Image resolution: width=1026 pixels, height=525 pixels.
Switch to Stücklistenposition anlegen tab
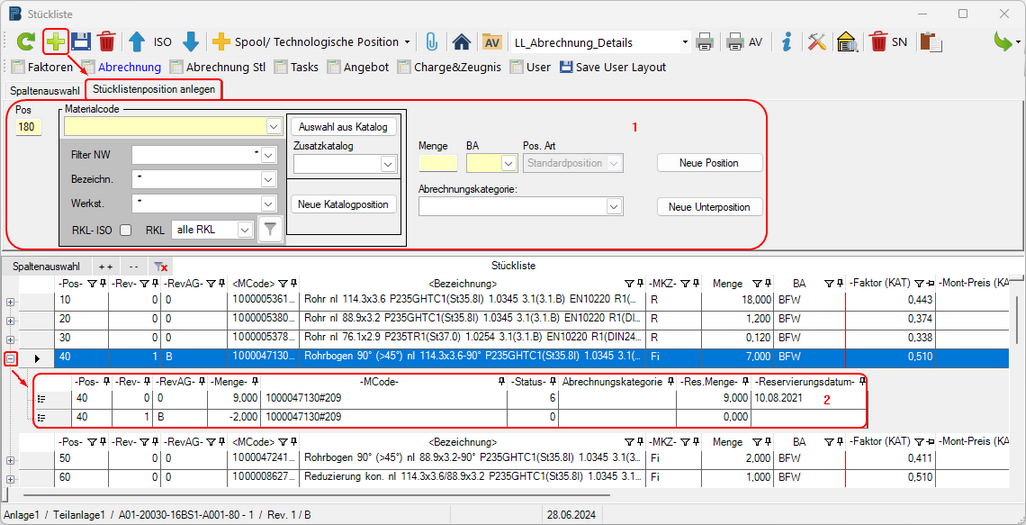[153, 90]
